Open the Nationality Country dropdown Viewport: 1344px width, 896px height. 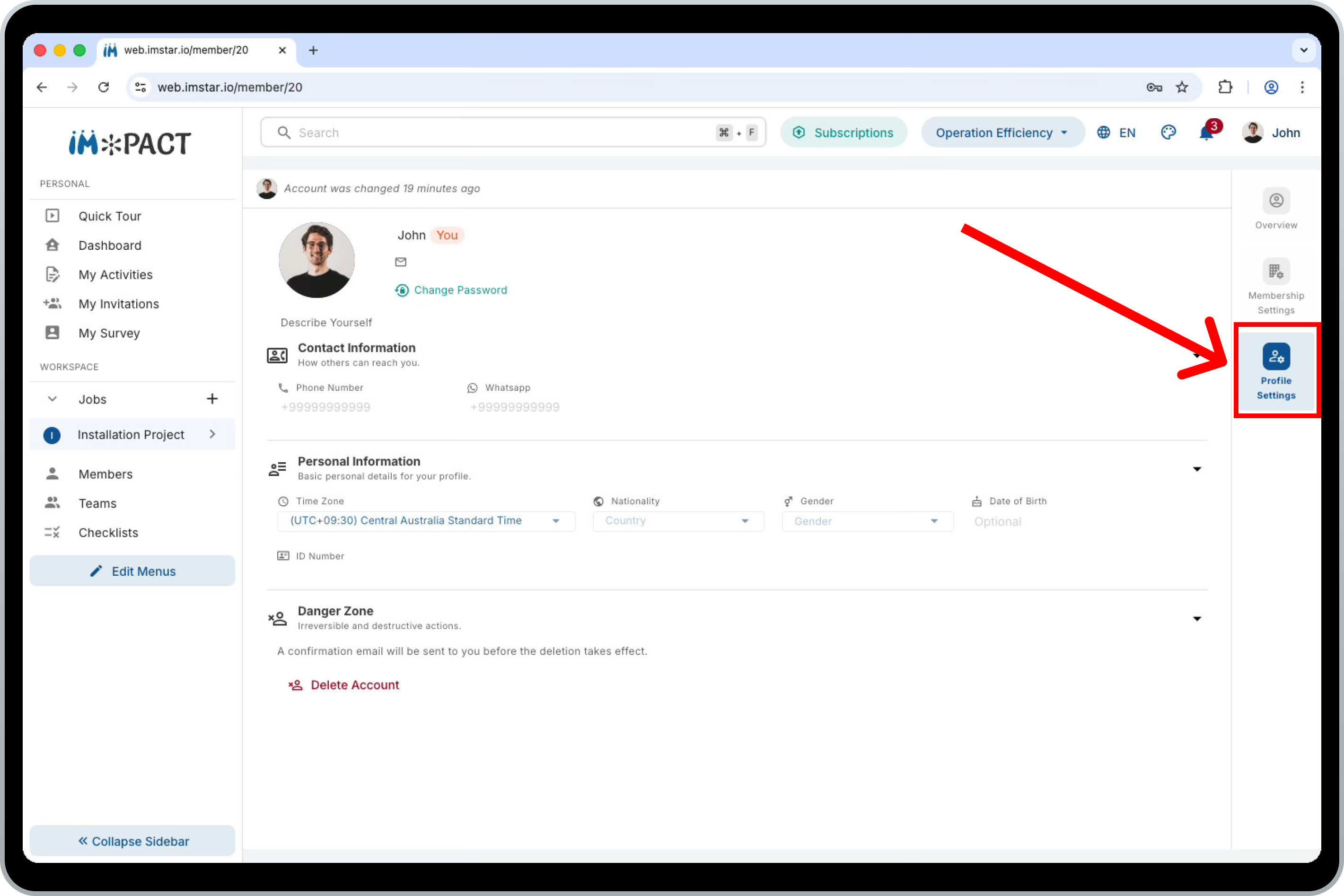click(678, 520)
